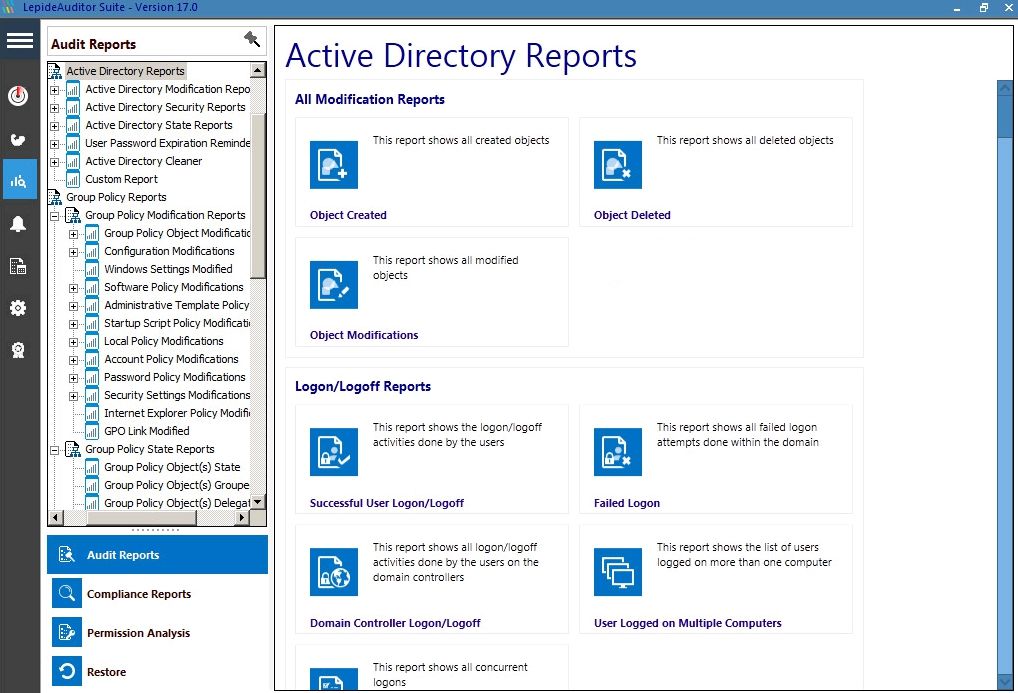Open the building-document icon in sidebar
The width and height of the screenshot is (1018, 693).
click(18, 266)
